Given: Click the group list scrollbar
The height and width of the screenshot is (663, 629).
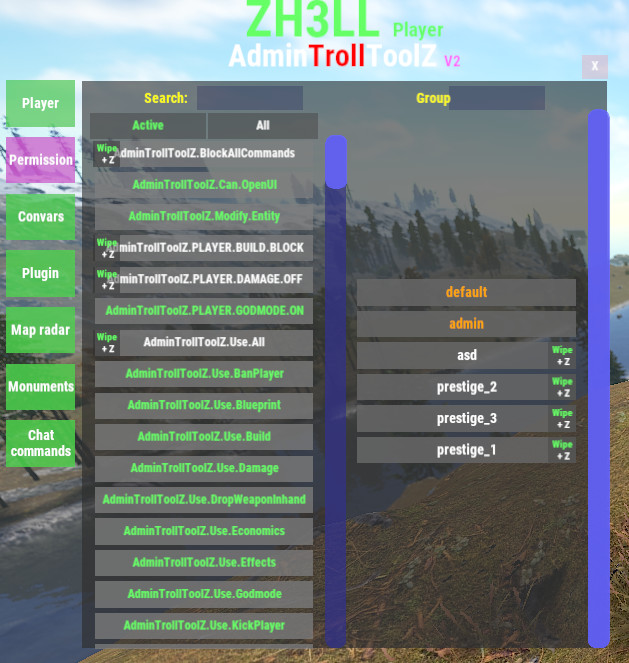Looking at the screenshot, I should point(599,378).
